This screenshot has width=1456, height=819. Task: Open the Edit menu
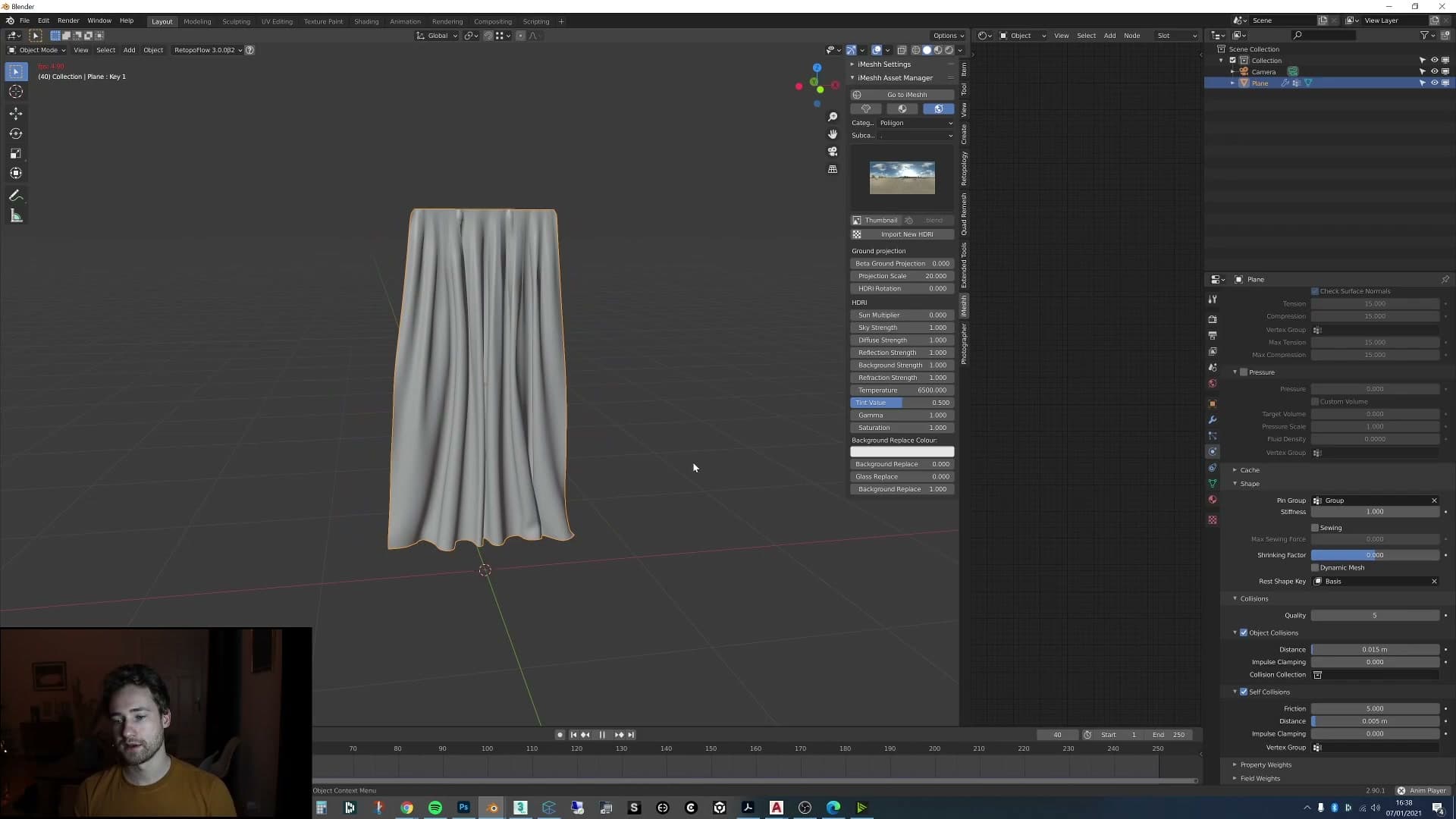pos(43,21)
